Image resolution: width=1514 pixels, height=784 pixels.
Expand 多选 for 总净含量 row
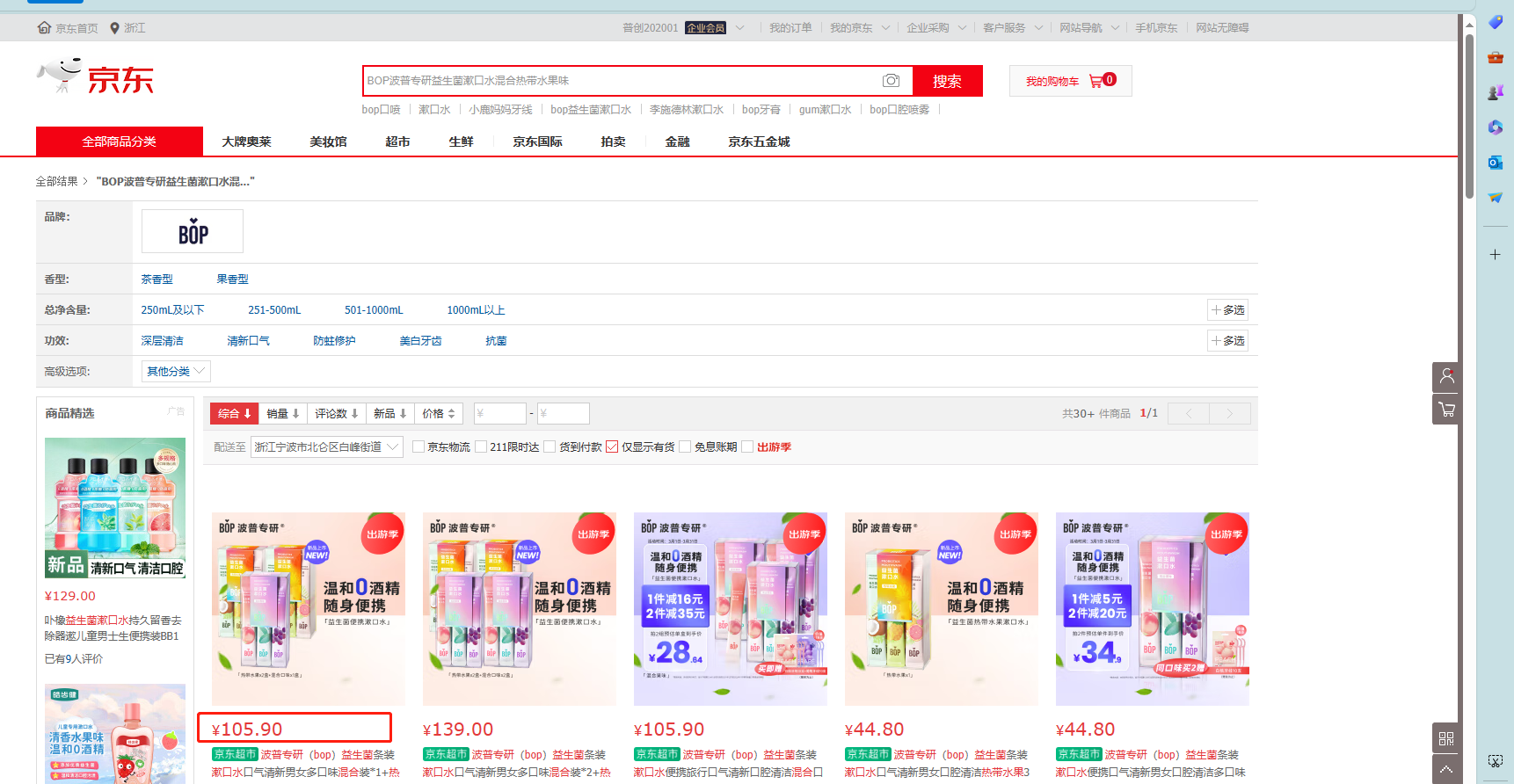(1227, 310)
